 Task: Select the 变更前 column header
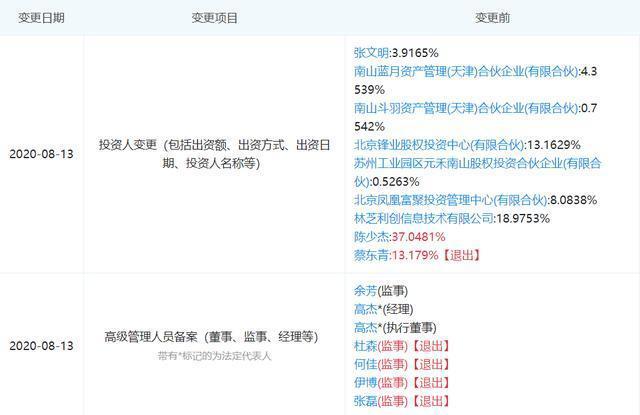pyautogui.click(x=492, y=18)
